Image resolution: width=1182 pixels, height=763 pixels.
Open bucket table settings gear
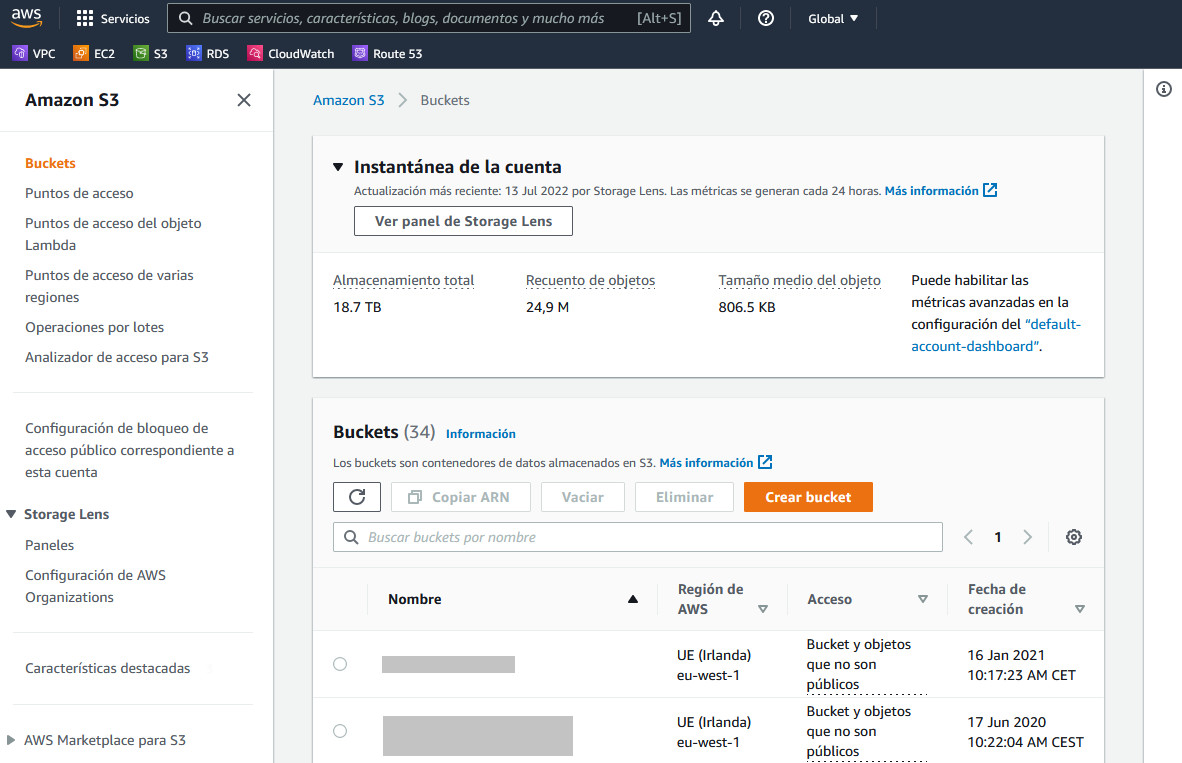(x=1073, y=537)
